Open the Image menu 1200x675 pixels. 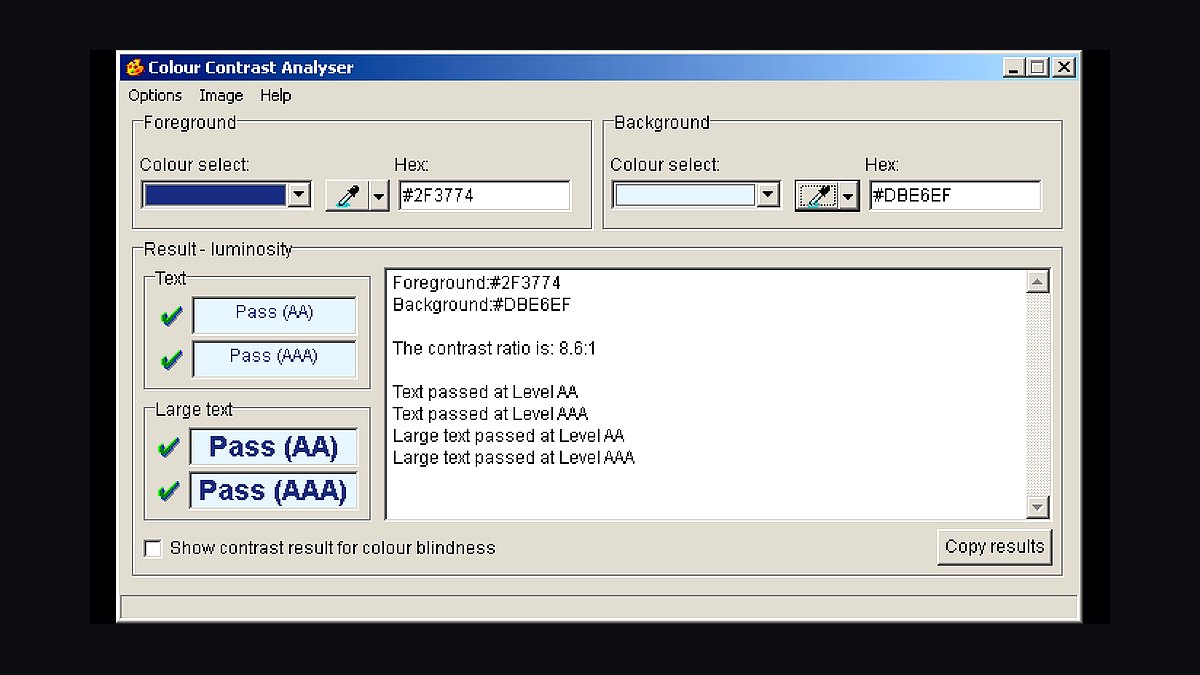pos(221,95)
